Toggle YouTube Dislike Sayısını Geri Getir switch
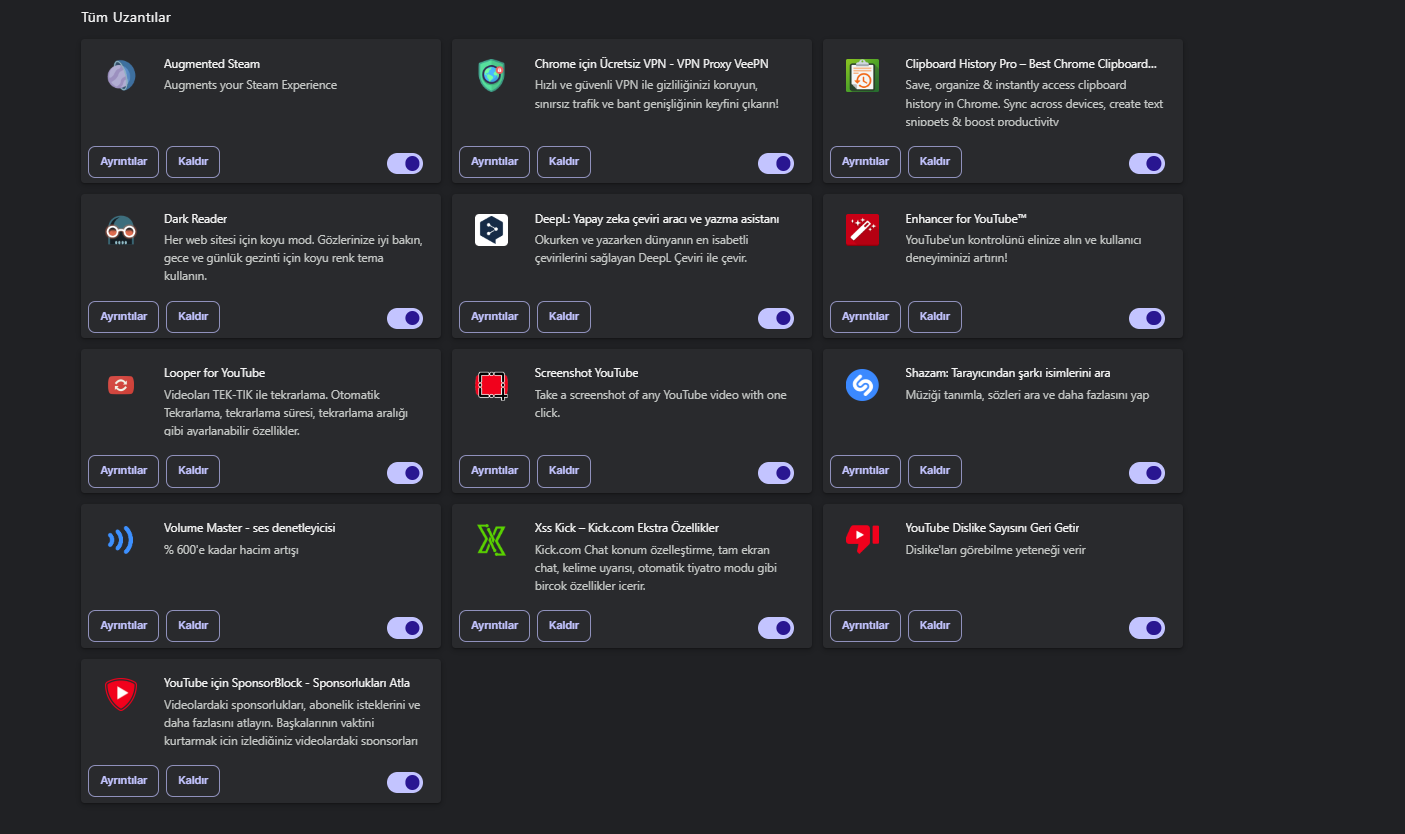Screen dimensions: 1405x834 pyautogui.click(x=1147, y=627)
